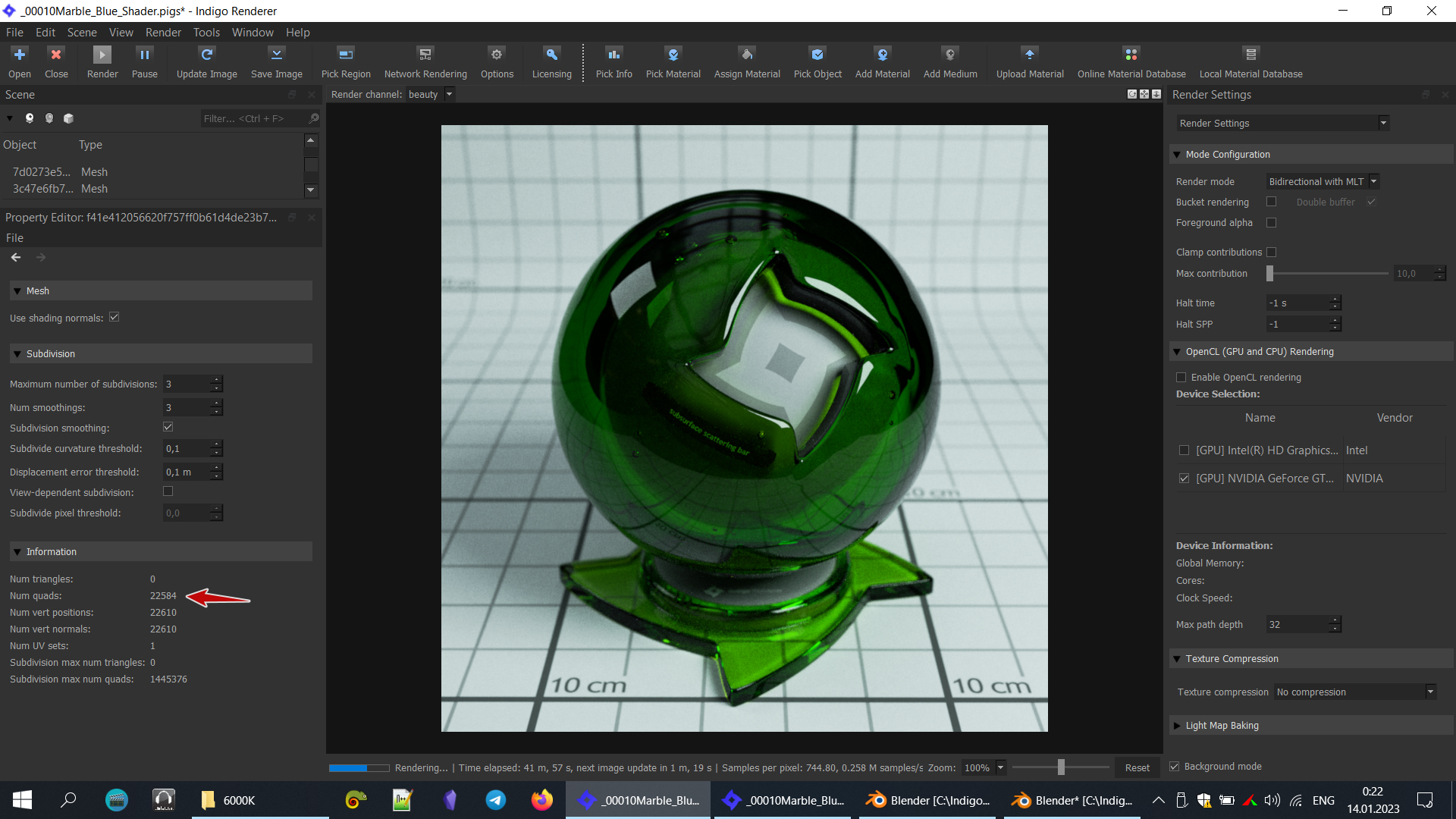Open the Tools menu
This screenshot has height=819, width=1456.
(206, 33)
